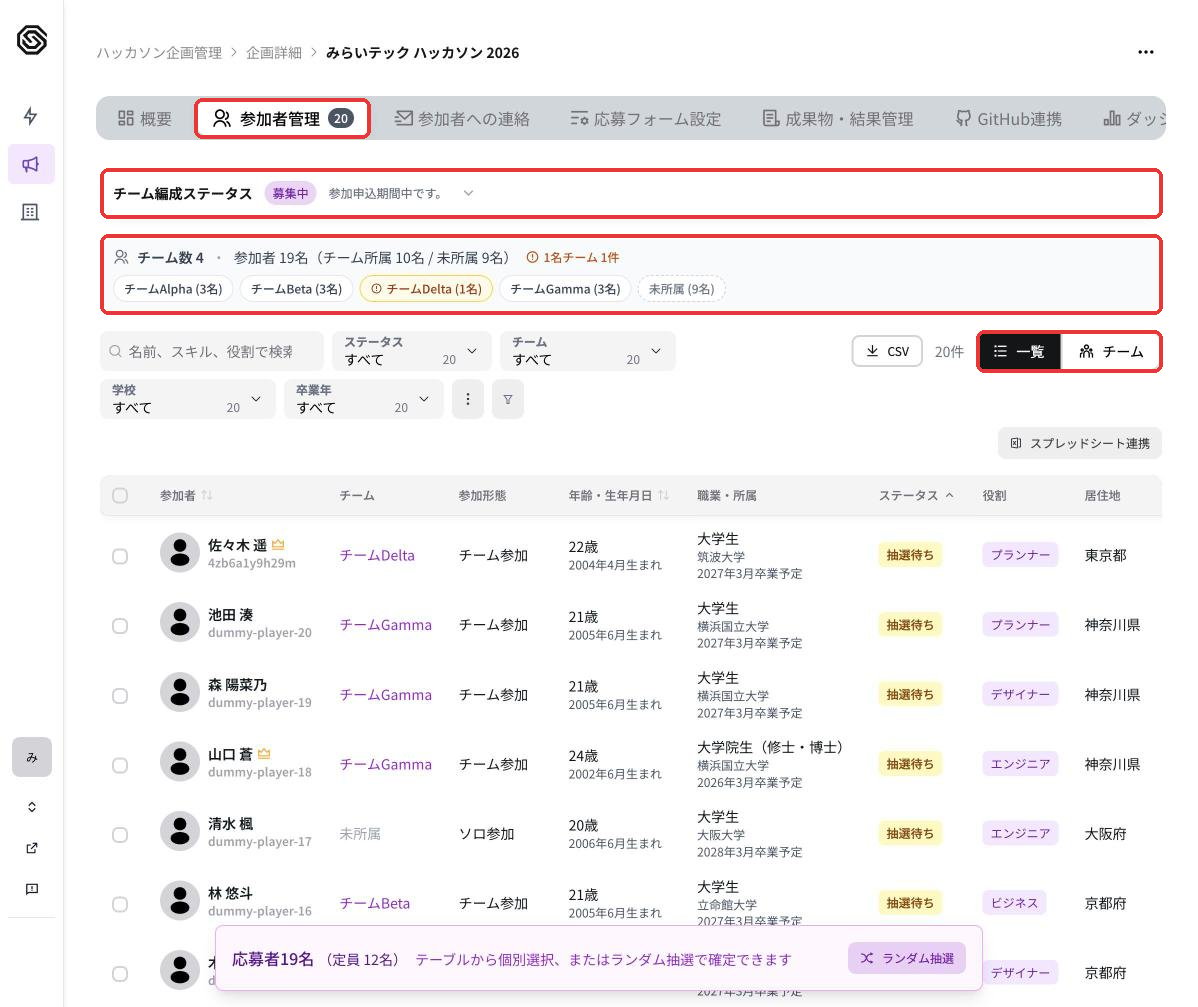Select the チームAlpha (3名) chip
1198x1007 pixels.
click(x=173, y=289)
